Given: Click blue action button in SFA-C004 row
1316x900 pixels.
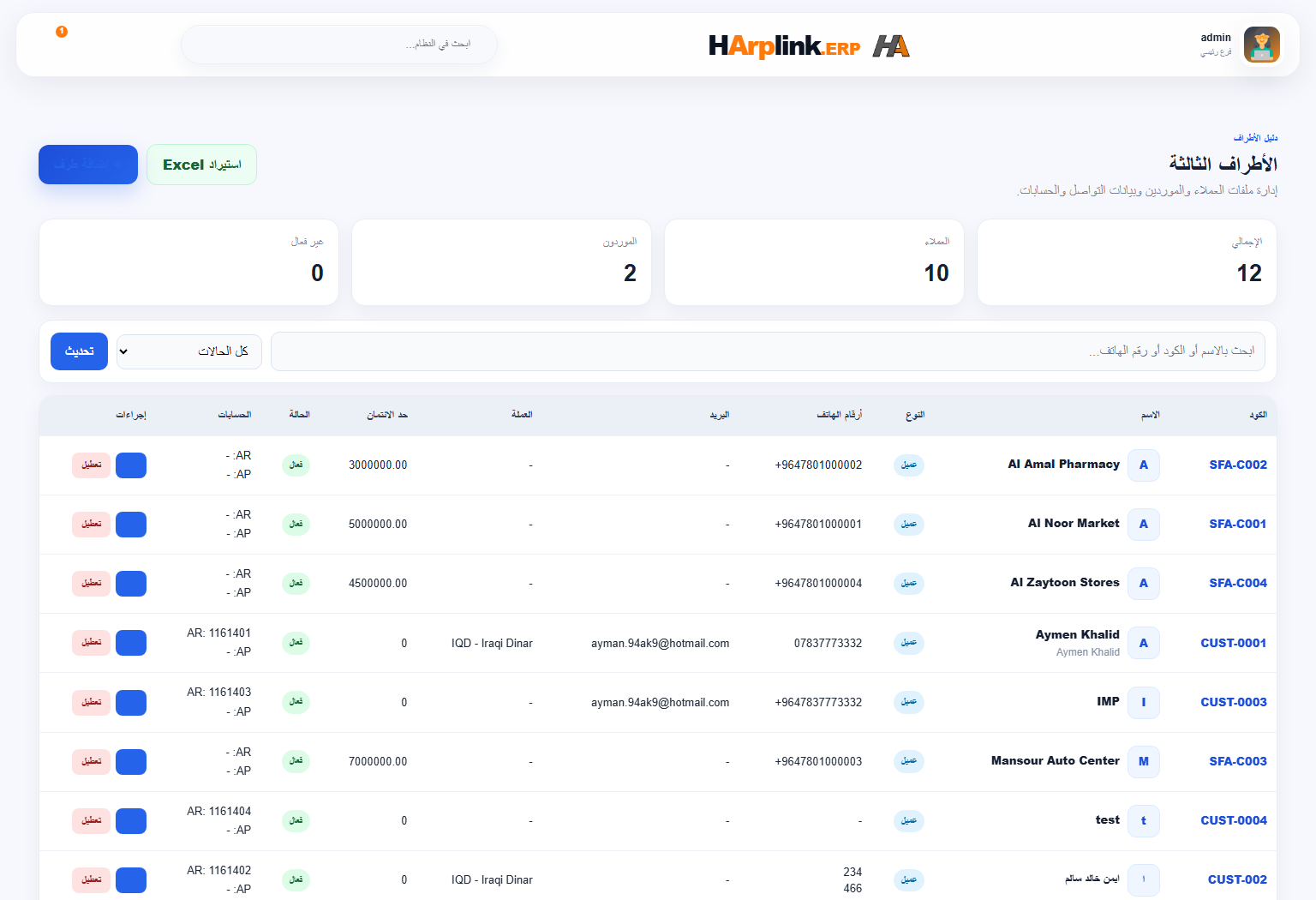Looking at the screenshot, I should (x=131, y=584).
